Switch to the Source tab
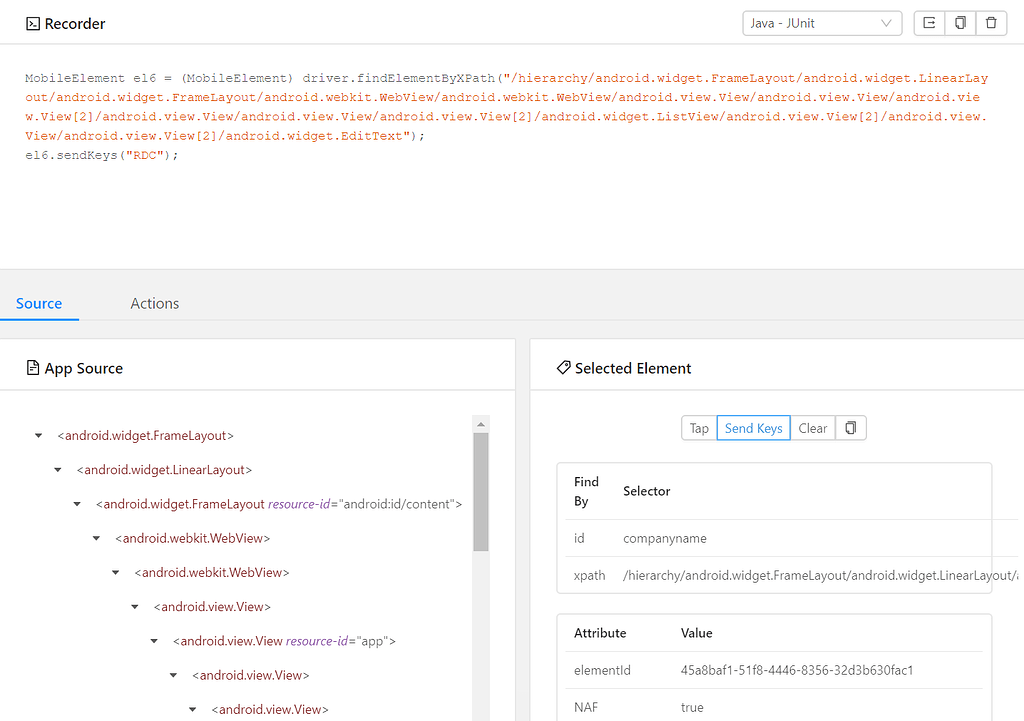 pyautogui.click(x=39, y=303)
